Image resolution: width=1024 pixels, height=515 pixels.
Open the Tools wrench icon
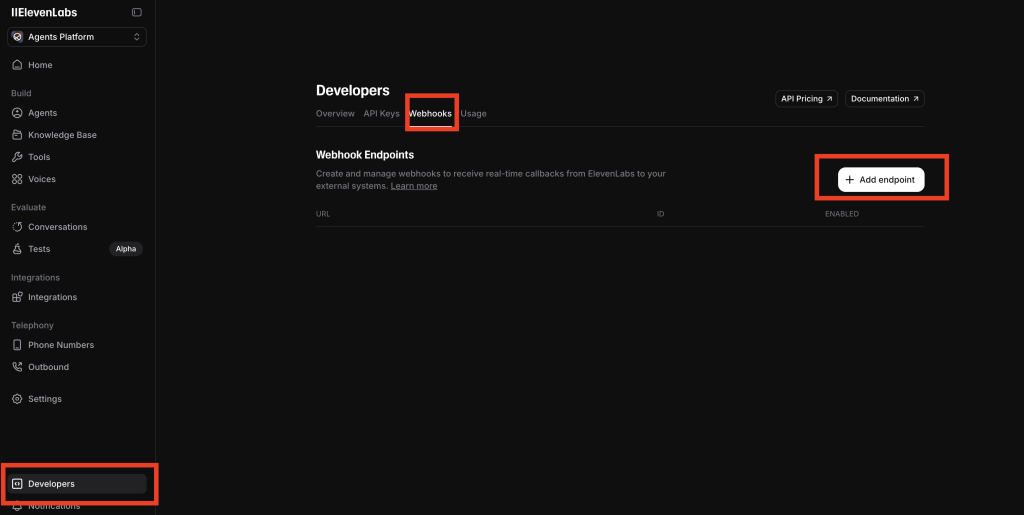pos(17,157)
